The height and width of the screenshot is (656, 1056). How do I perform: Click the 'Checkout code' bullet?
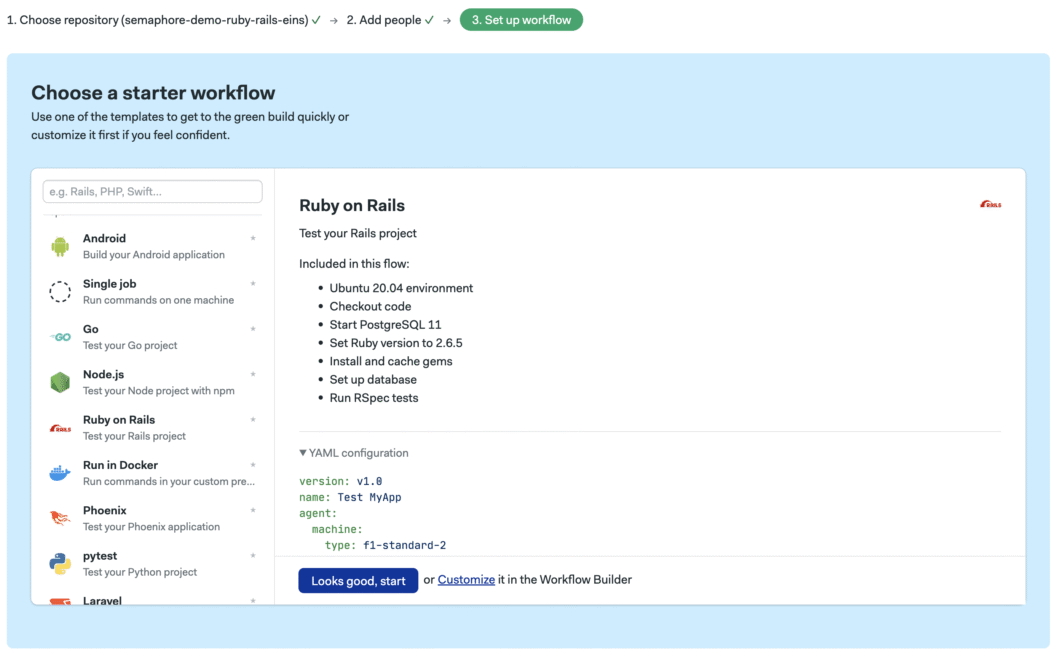tap(370, 306)
